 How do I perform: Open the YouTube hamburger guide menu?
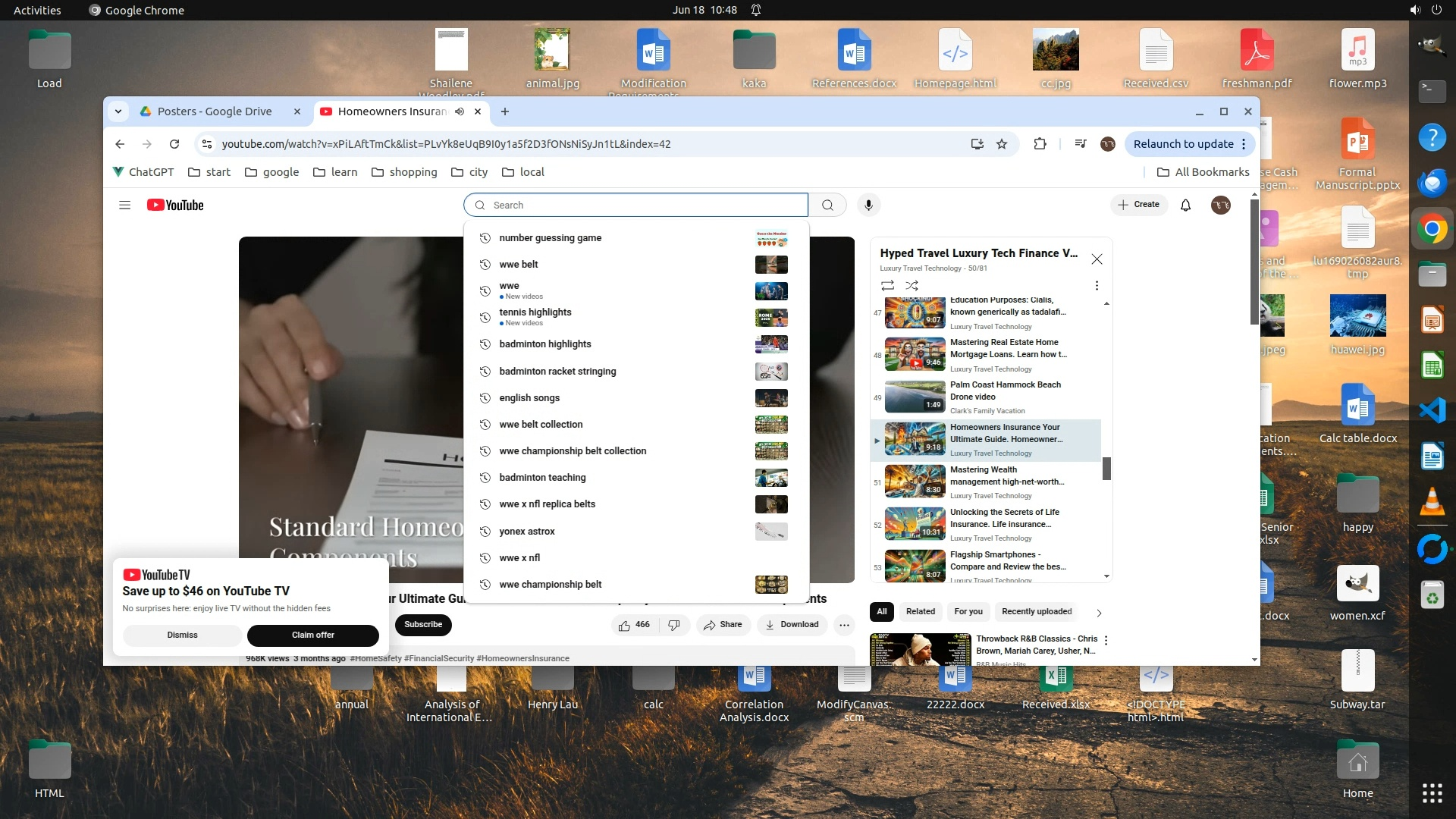[x=125, y=205]
